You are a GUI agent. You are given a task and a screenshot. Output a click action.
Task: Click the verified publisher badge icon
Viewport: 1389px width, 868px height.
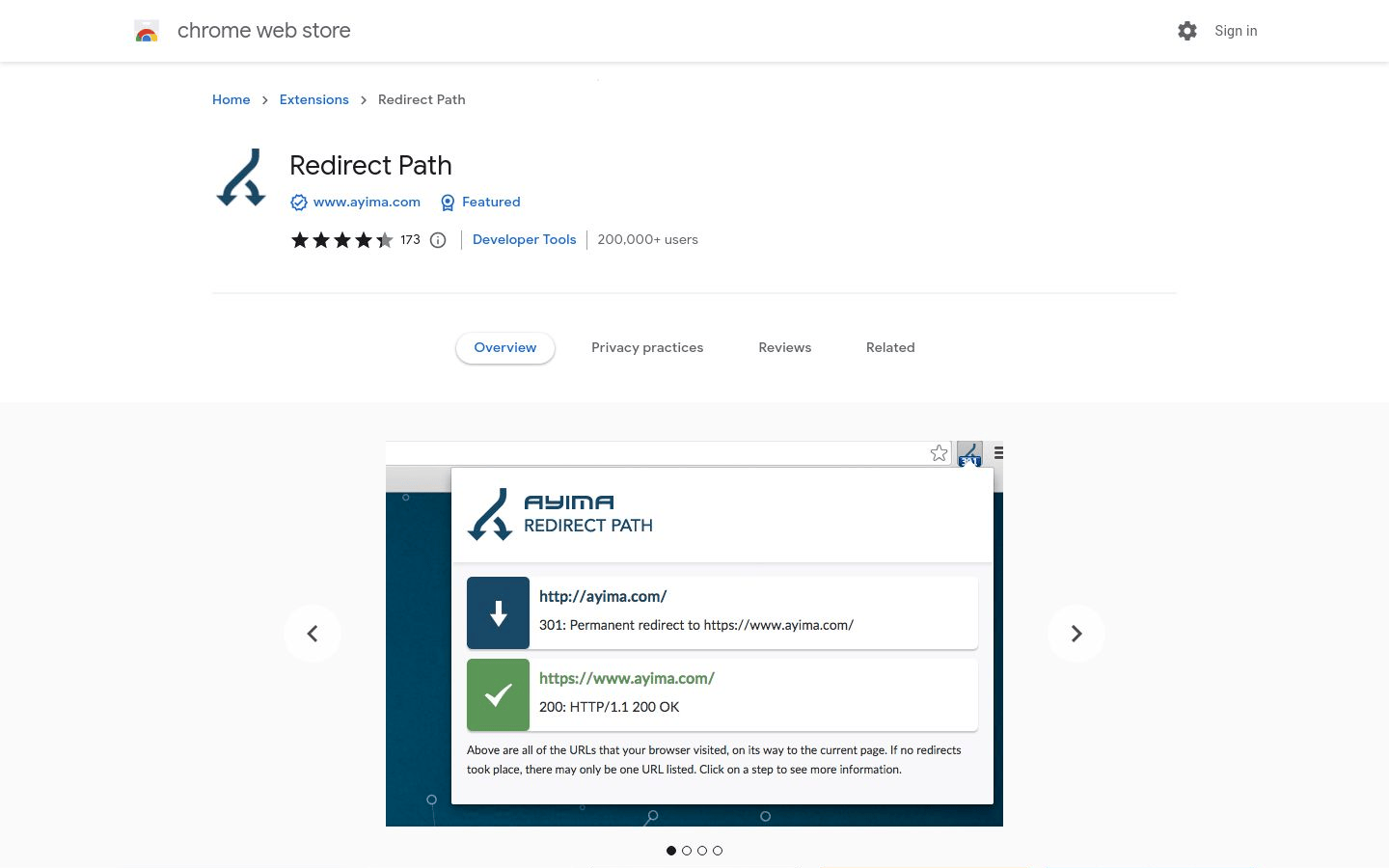[x=299, y=203]
